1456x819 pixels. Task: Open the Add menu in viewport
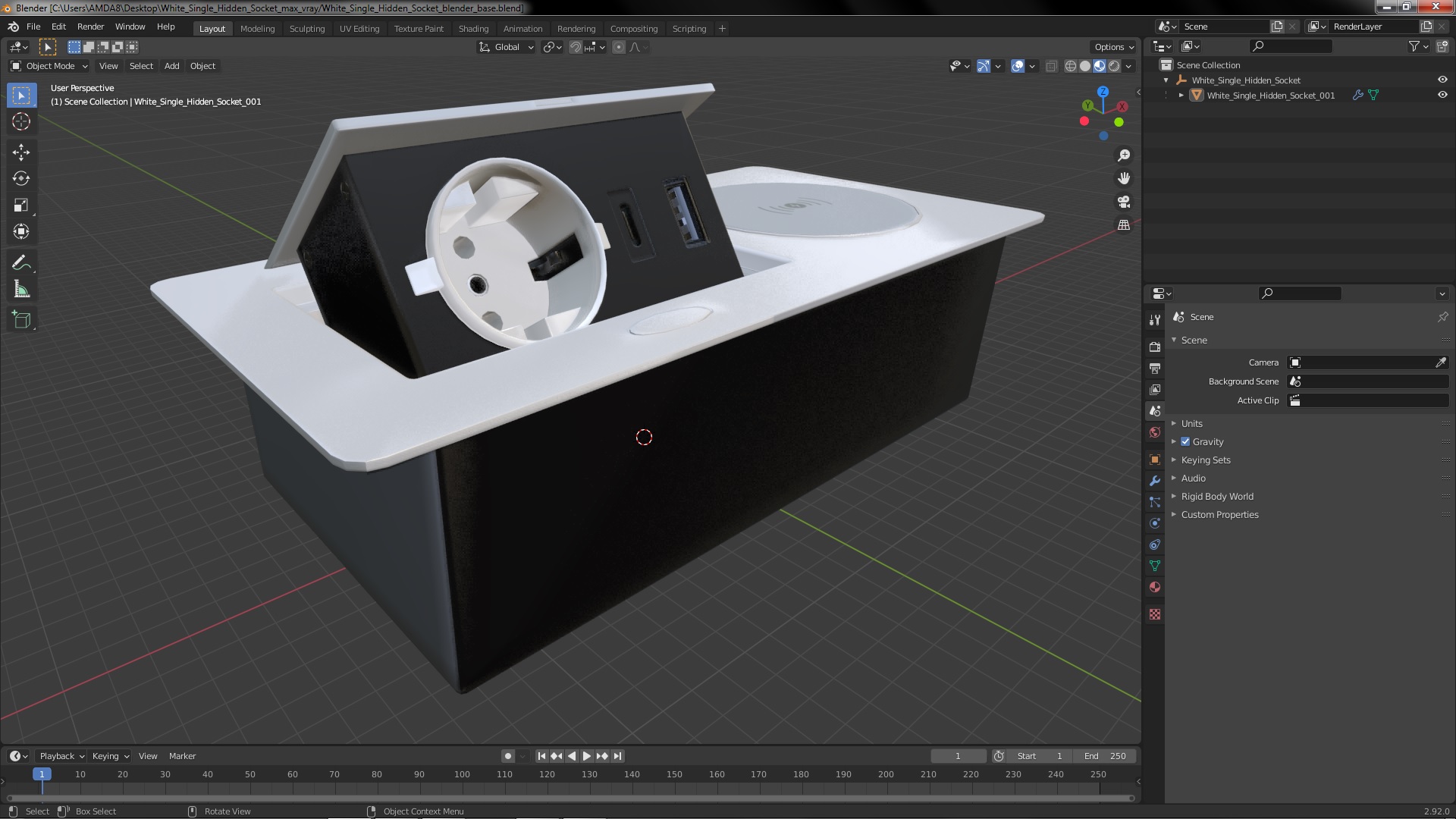click(172, 66)
